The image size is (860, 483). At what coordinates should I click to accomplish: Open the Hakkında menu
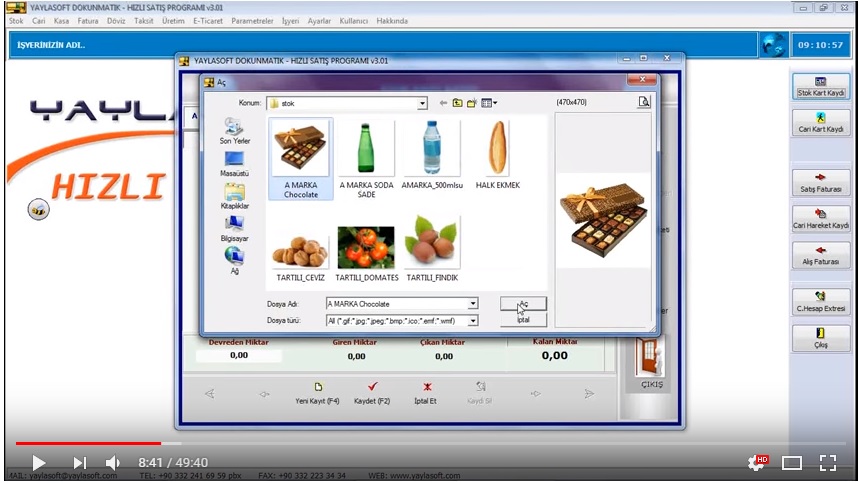(x=392, y=21)
